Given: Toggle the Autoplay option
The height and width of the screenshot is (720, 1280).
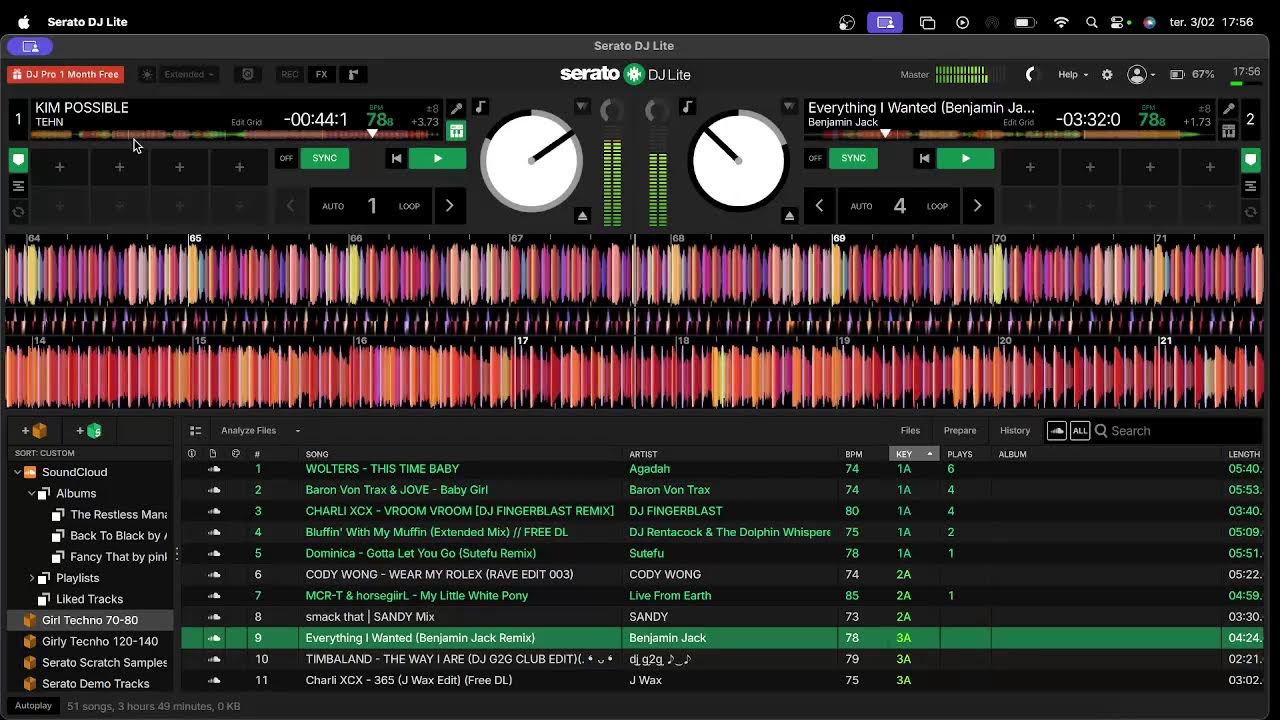Looking at the screenshot, I should coord(33,706).
